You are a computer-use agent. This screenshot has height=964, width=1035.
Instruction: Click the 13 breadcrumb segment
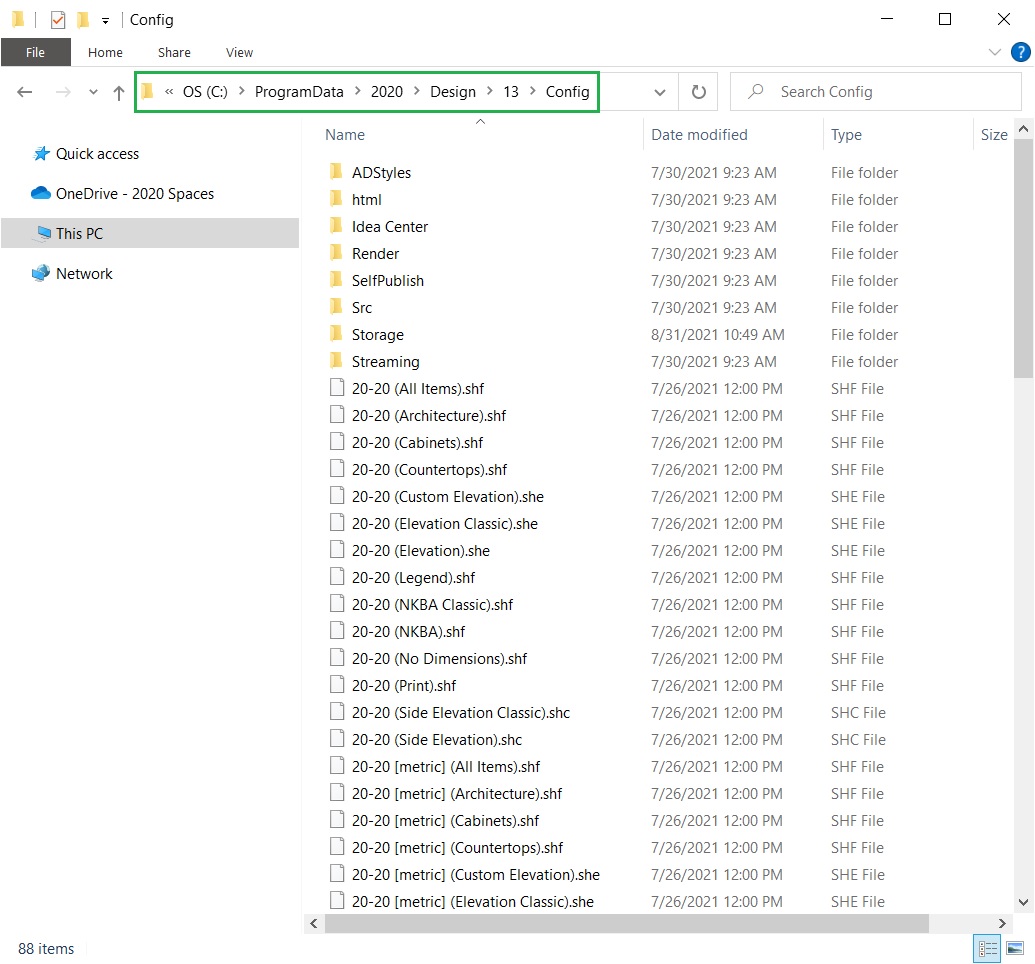tap(511, 92)
